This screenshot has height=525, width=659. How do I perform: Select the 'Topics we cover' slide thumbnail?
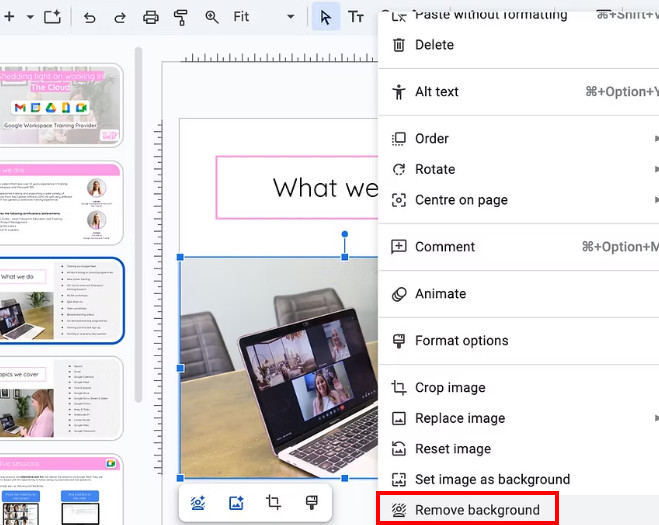pos(61,398)
